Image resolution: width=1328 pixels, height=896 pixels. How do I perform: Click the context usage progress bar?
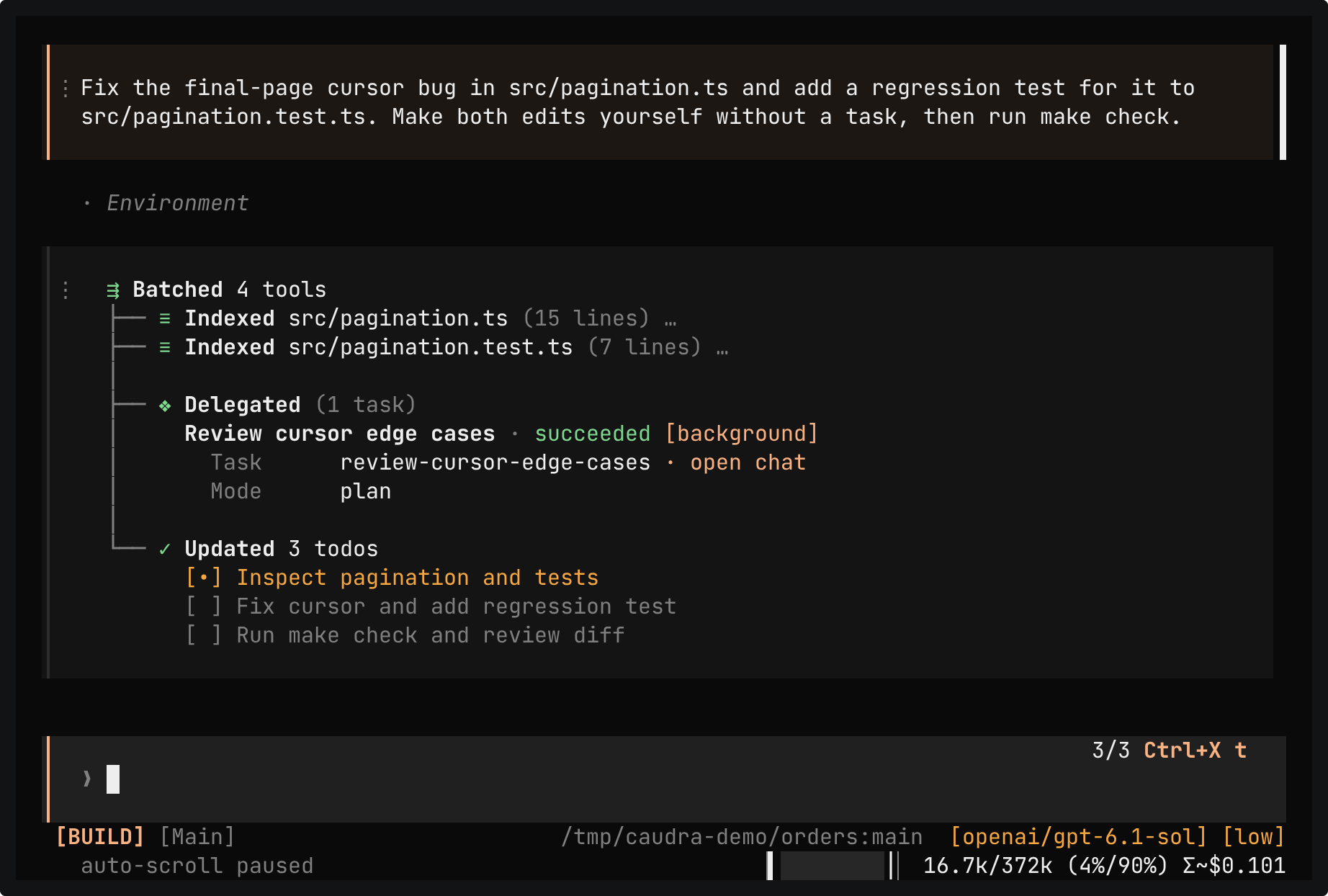[x=833, y=866]
